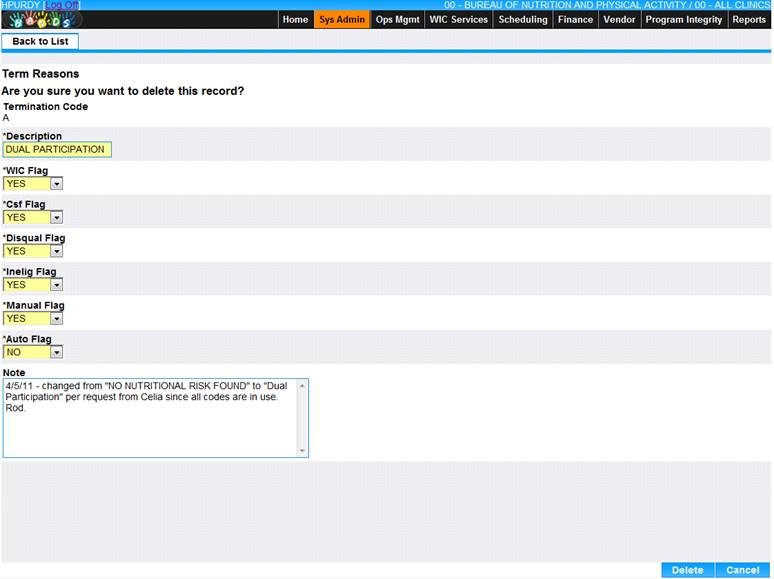This screenshot has width=774, height=579.
Task: Open the Vendor menu
Action: [619, 20]
